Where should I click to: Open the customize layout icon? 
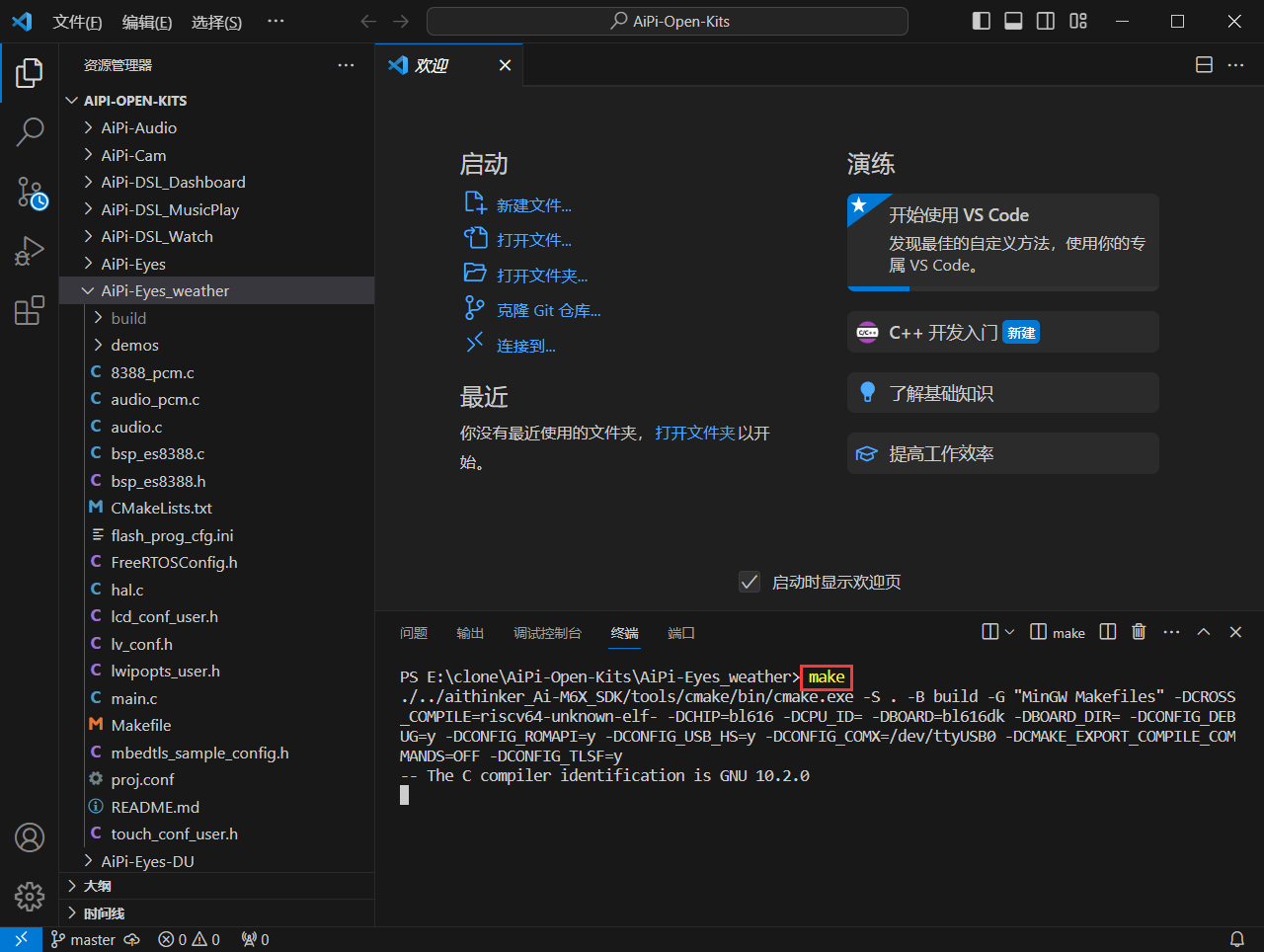pos(1078,21)
